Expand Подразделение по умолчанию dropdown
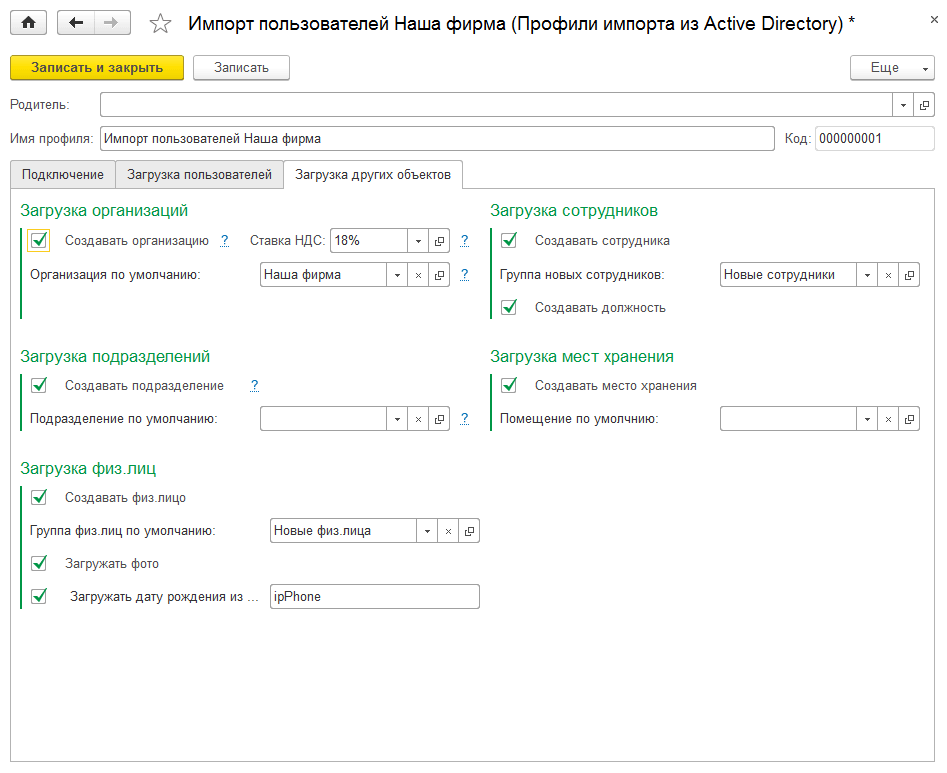 (x=397, y=418)
